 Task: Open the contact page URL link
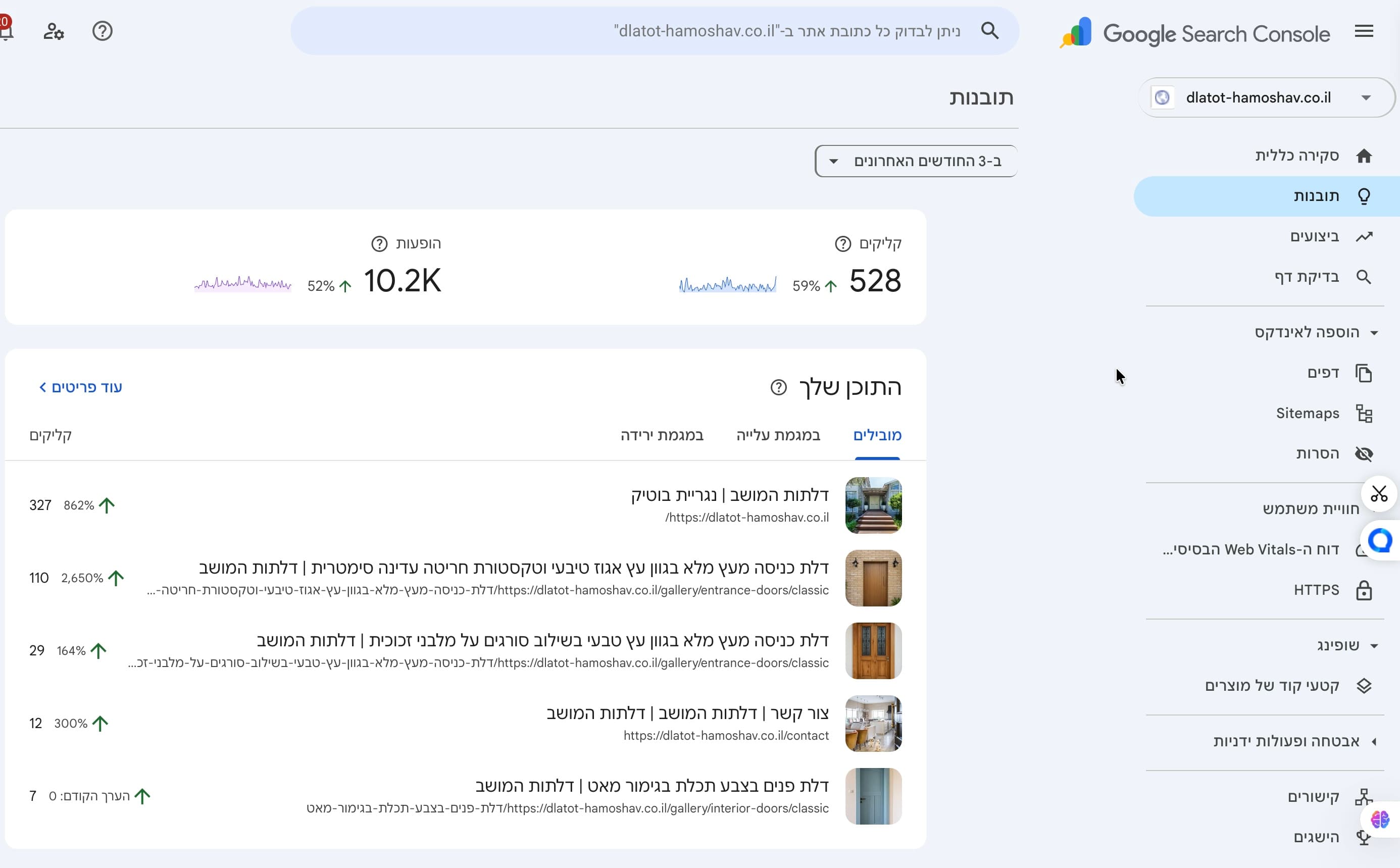[726, 735]
